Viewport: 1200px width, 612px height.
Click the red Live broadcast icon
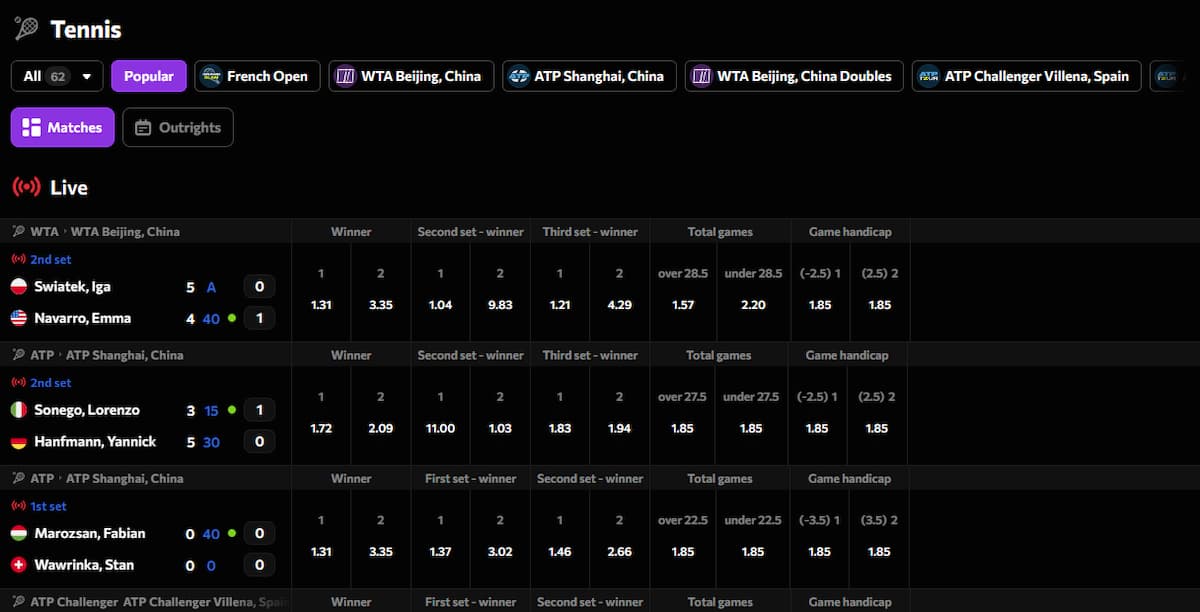(26, 188)
